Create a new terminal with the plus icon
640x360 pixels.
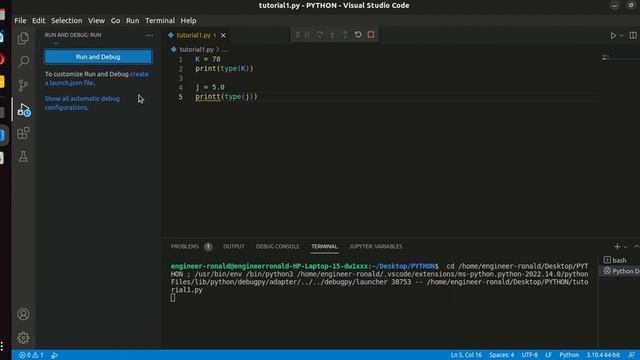(617, 247)
